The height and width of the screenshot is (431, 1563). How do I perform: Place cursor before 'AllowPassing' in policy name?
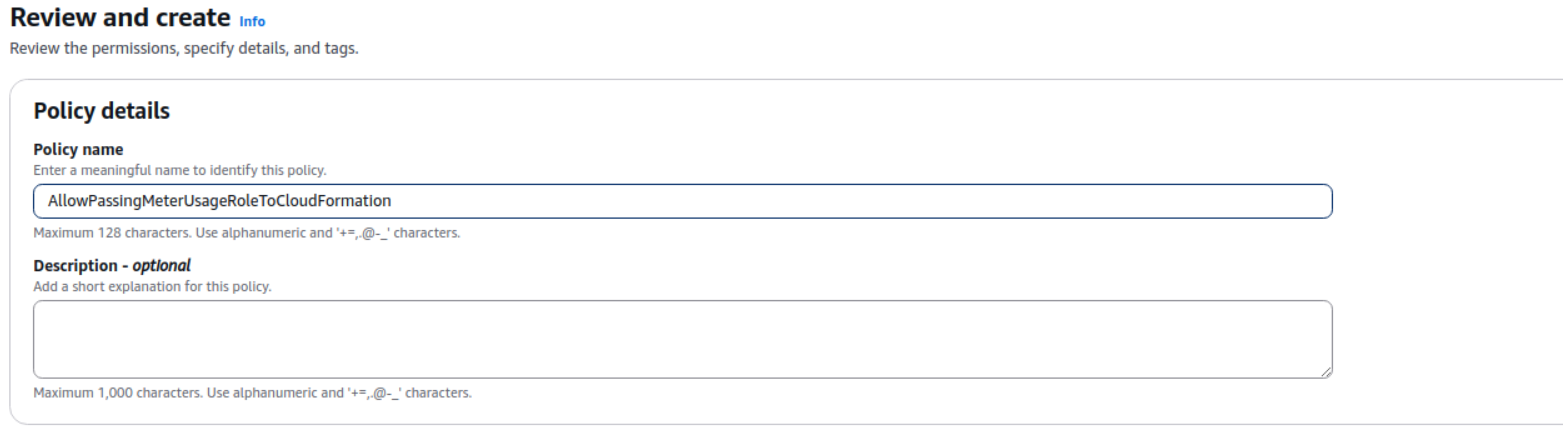pos(48,201)
